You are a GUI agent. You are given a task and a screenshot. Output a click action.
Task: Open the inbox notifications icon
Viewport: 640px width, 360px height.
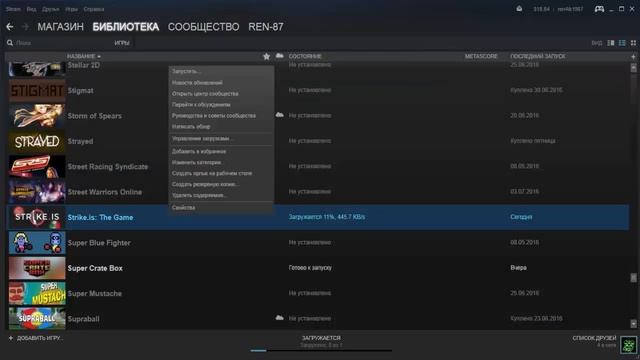coord(519,9)
